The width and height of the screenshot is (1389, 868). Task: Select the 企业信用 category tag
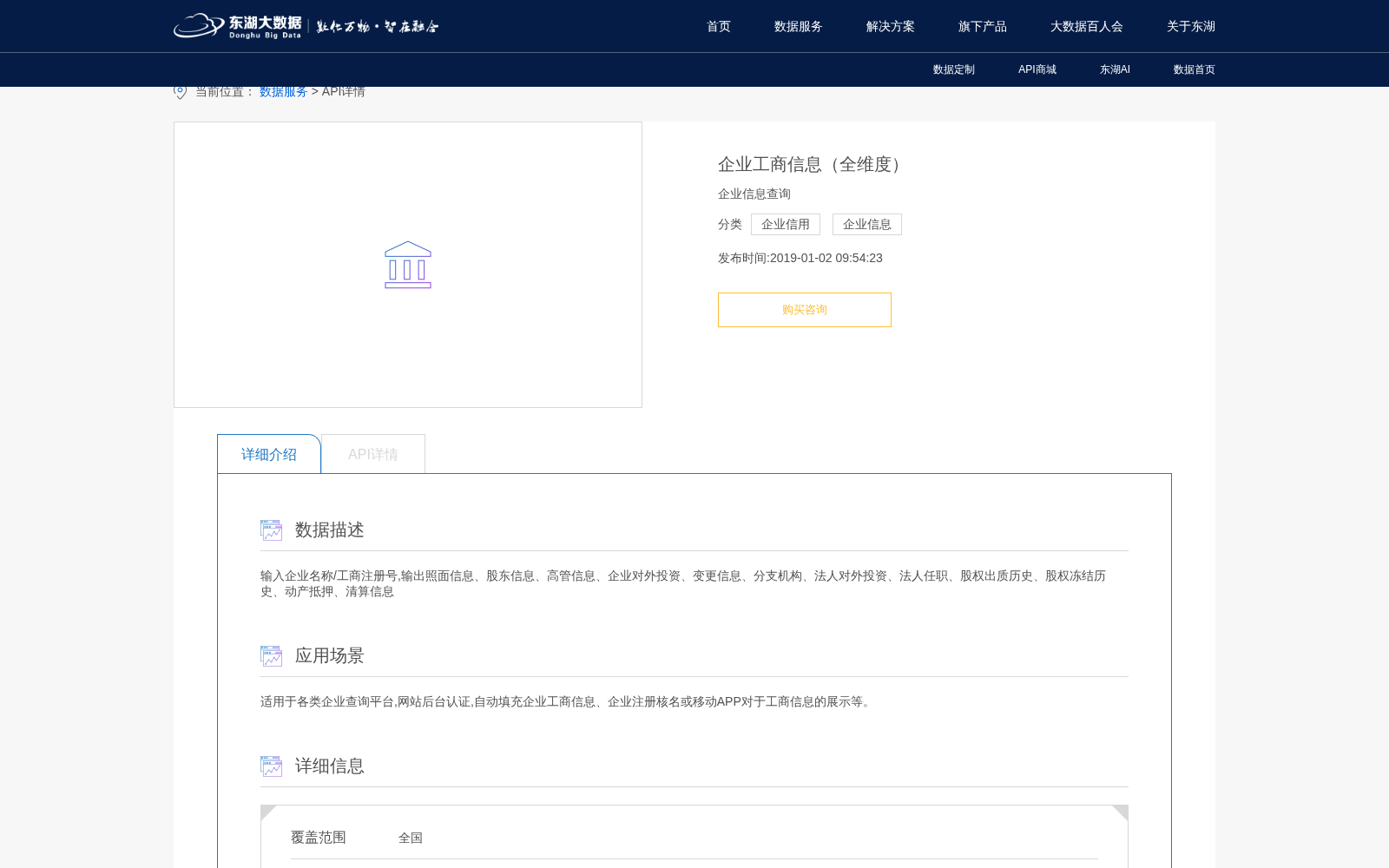786,224
